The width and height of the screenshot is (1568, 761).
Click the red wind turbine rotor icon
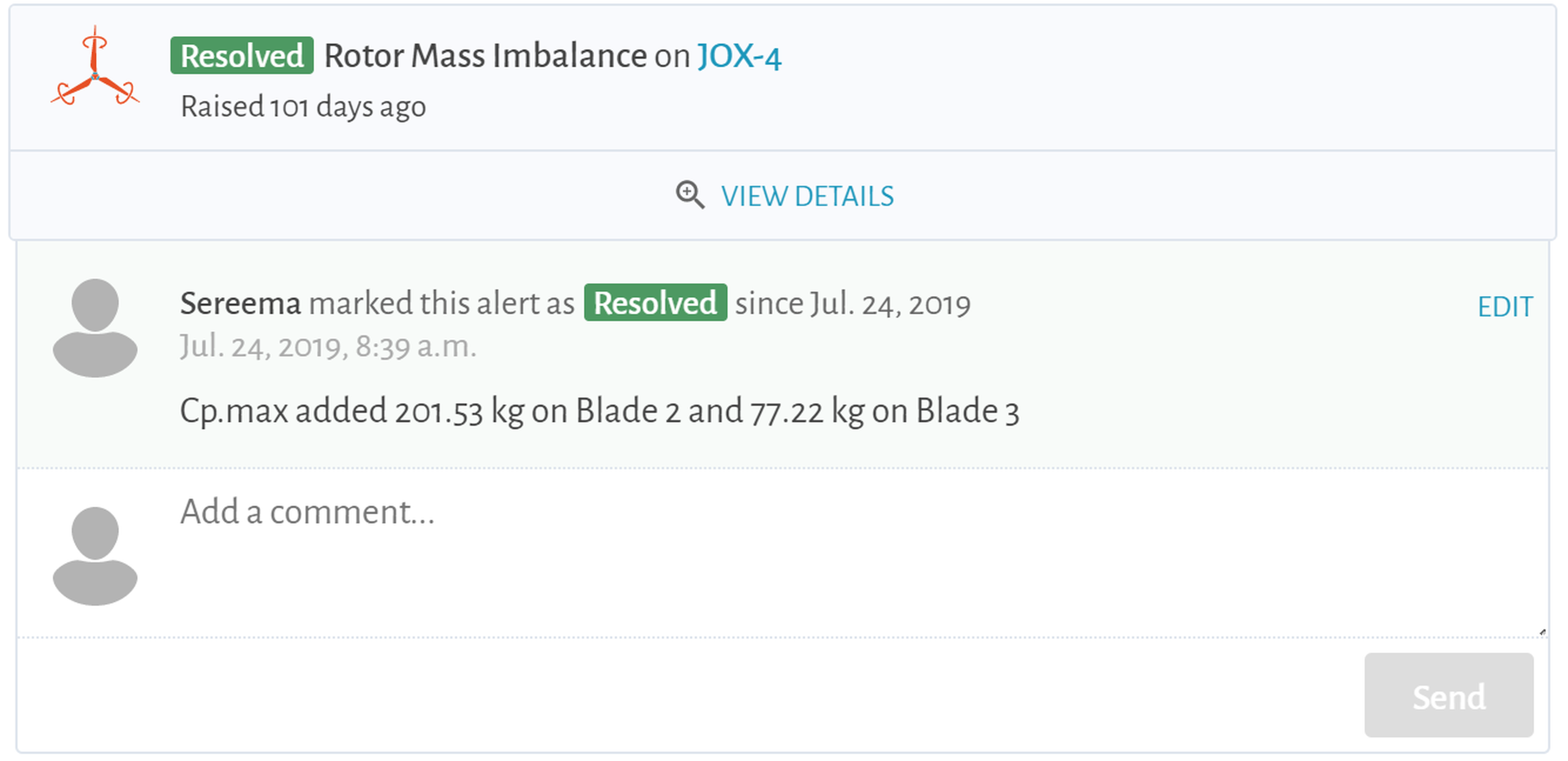click(95, 67)
